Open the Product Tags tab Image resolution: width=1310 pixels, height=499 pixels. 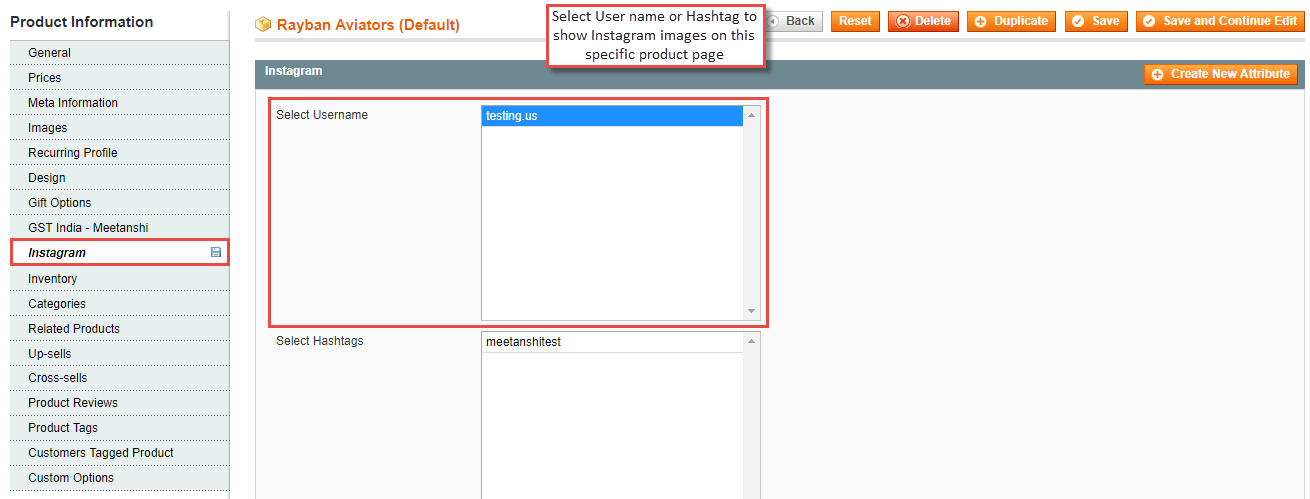[x=119, y=428]
